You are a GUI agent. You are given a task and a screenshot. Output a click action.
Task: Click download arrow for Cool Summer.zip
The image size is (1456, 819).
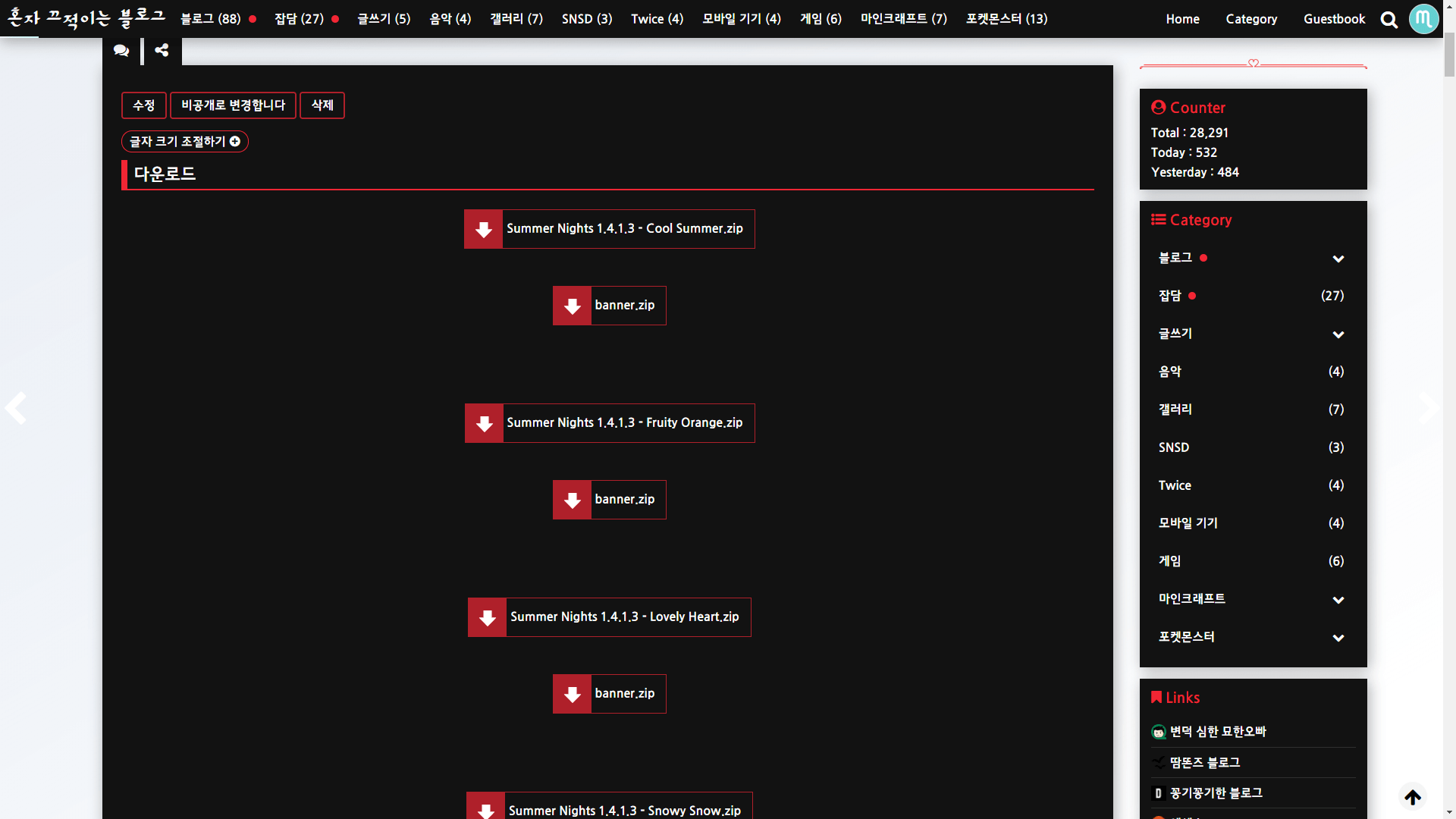pyautogui.click(x=484, y=229)
